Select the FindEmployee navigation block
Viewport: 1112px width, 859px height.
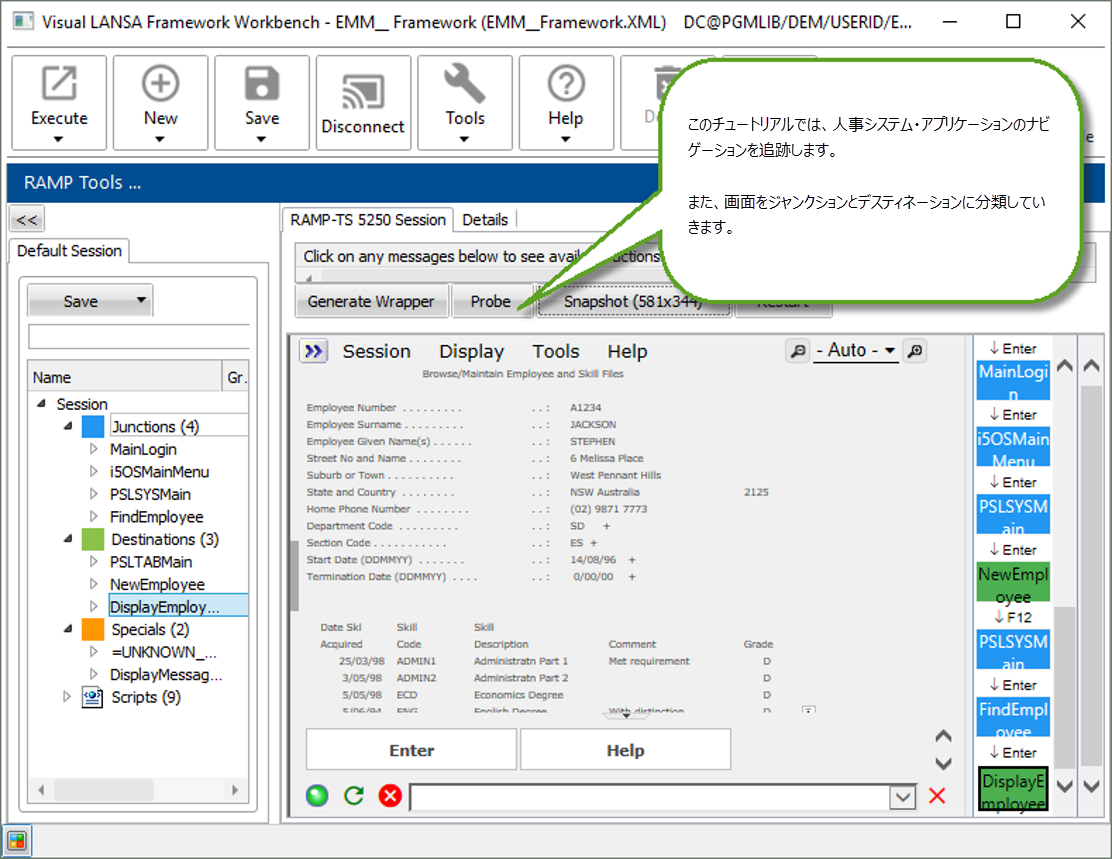pyautogui.click(x=1013, y=717)
